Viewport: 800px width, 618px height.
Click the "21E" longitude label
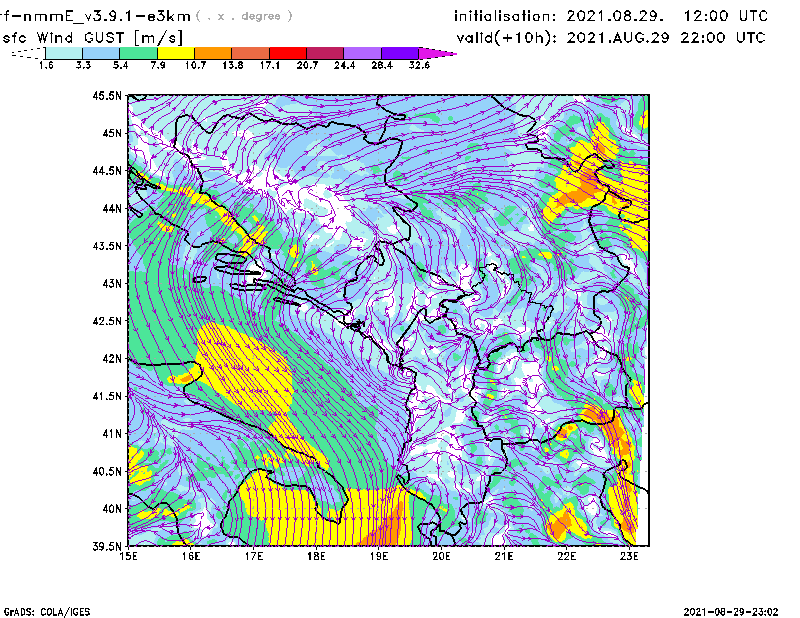(x=504, y=556)
